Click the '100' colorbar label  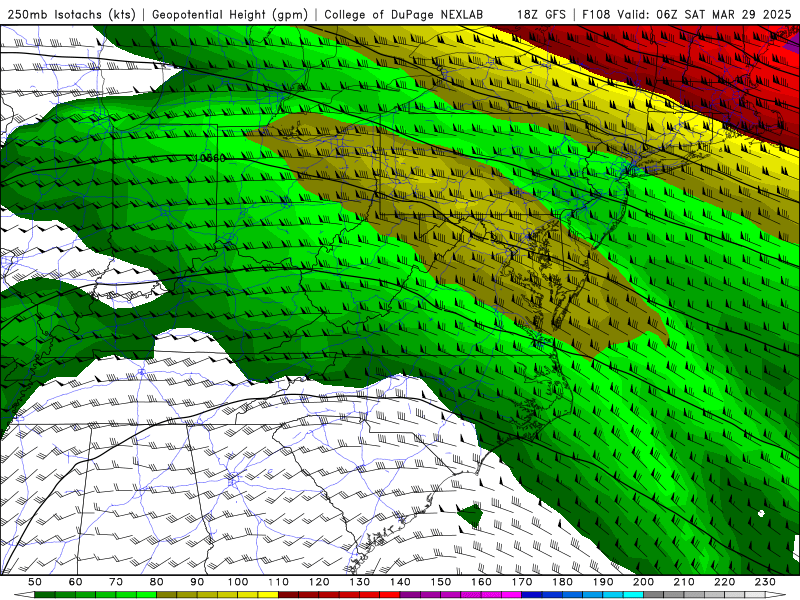pos(237,582)
